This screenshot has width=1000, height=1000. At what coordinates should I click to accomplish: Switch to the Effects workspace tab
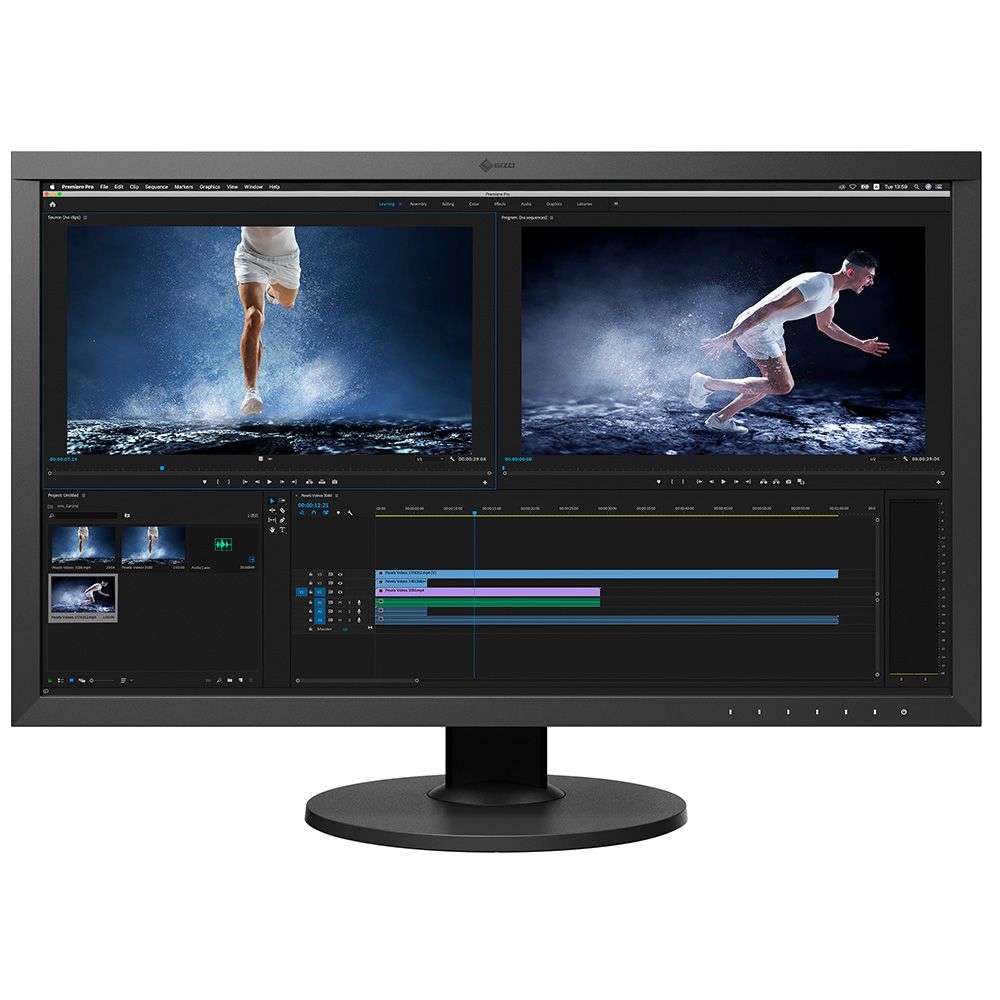point(500,204)
